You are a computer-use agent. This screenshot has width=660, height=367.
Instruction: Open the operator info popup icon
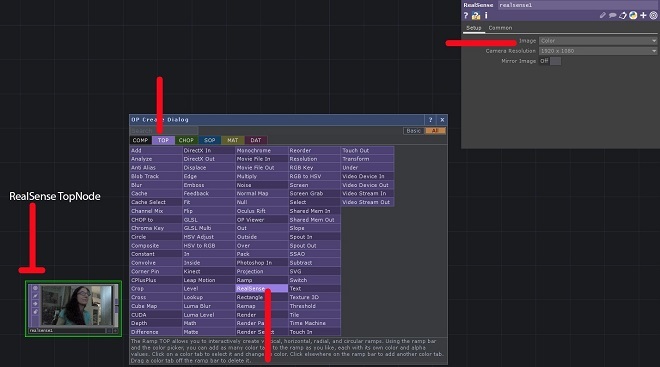[486, 16]
